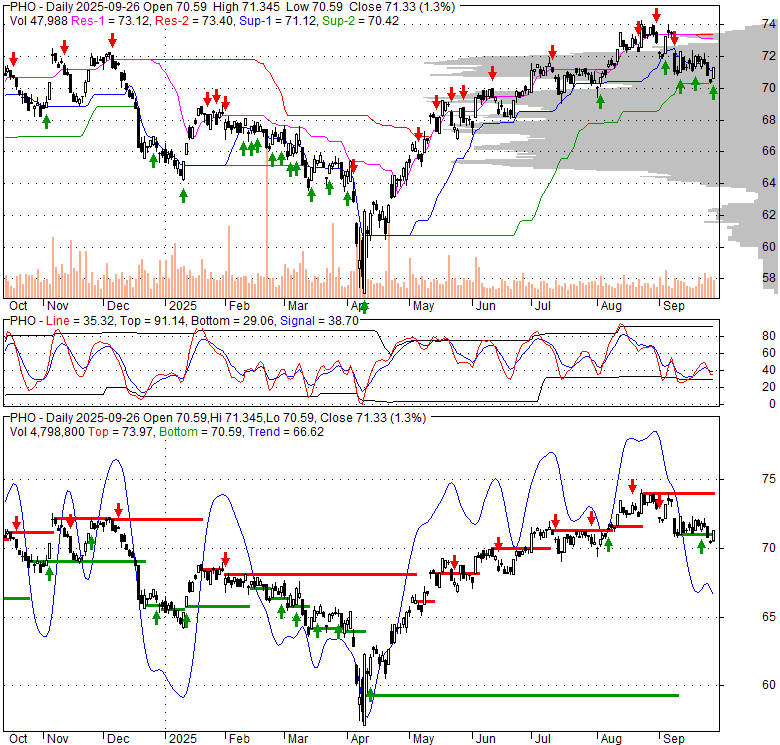The height and width of the screenshot is (745, 780).
Task: Click the 80 level on the oscillator axis
Action: [x=769, y=336]
